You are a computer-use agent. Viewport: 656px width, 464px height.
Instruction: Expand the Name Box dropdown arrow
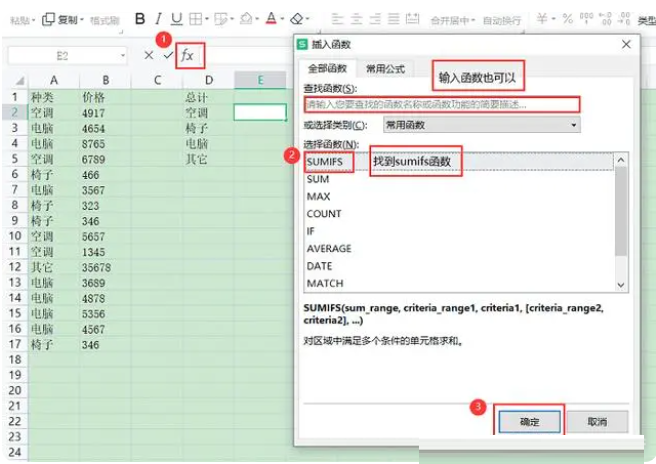[x=123, y=56]
